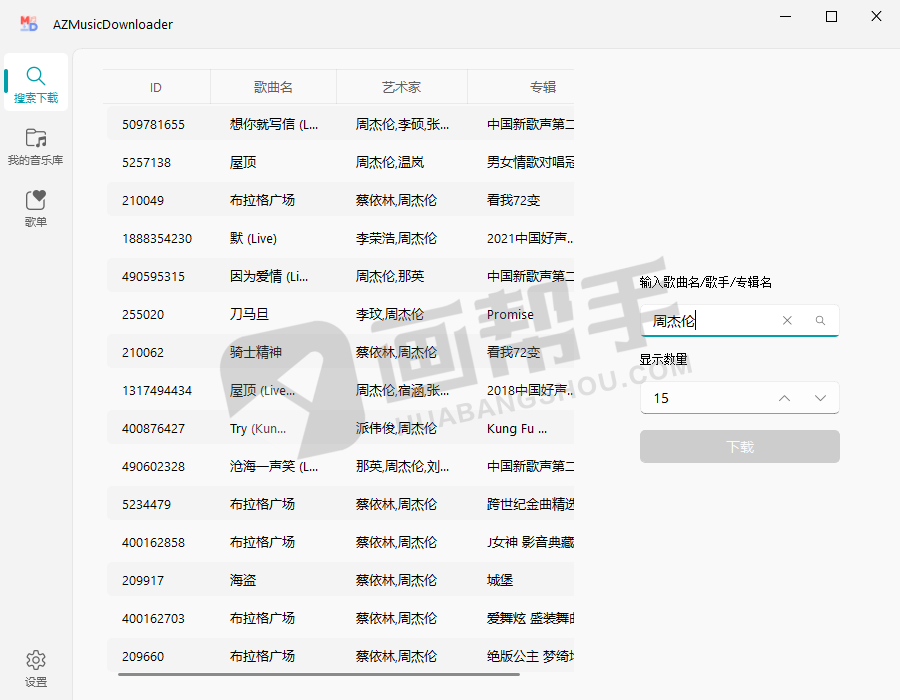This screenshot has width=900, height=700.
Task: Click album 跨世纪金曲精选
Action: coord(530,504)
